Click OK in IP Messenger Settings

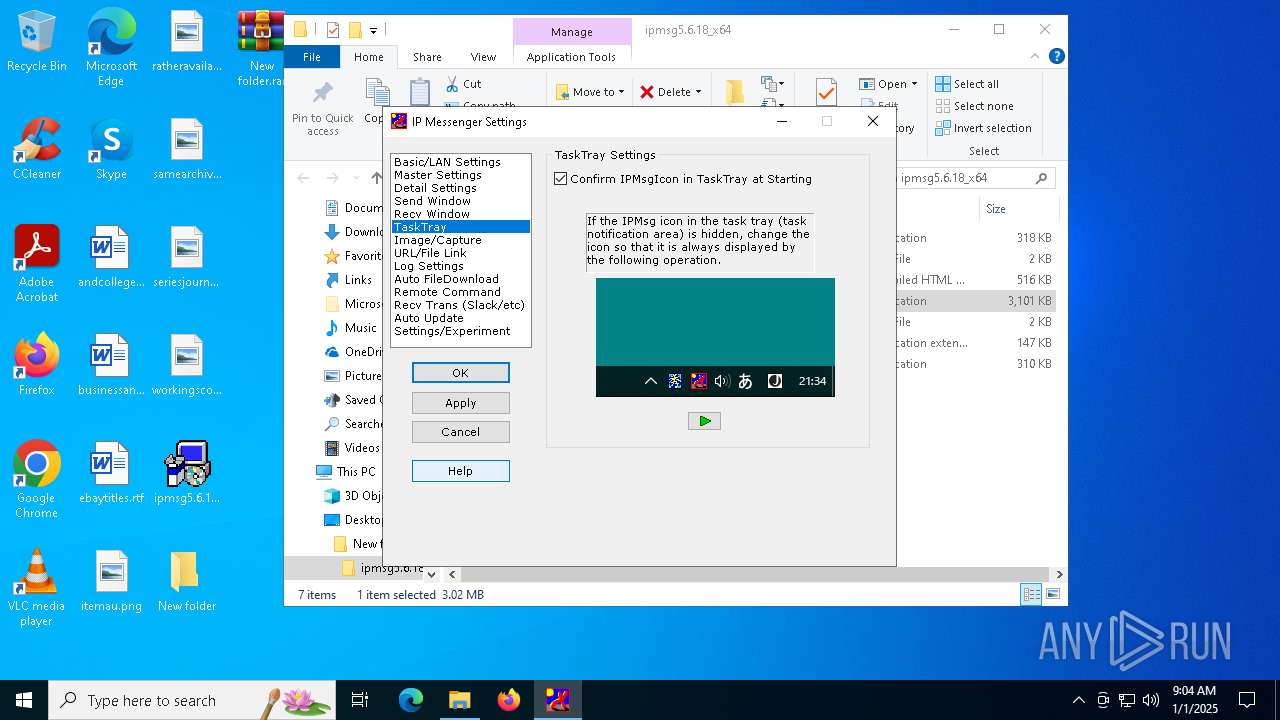tap(460, 372)
